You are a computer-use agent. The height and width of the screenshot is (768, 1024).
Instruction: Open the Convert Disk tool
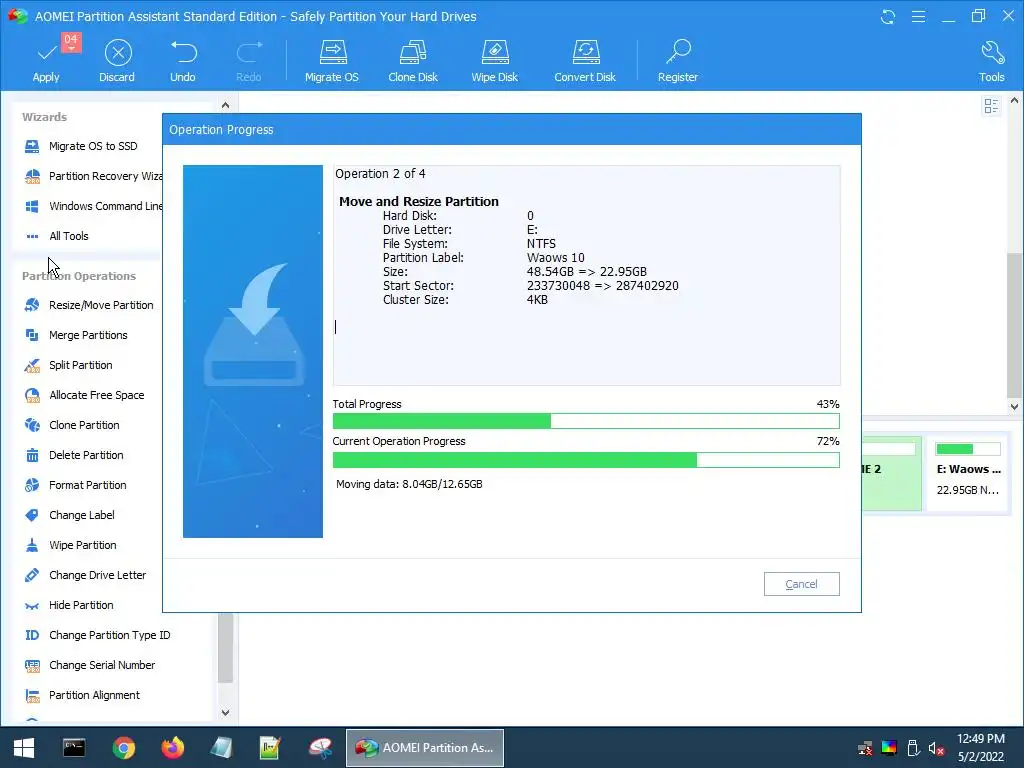click(x=585, y=61)
